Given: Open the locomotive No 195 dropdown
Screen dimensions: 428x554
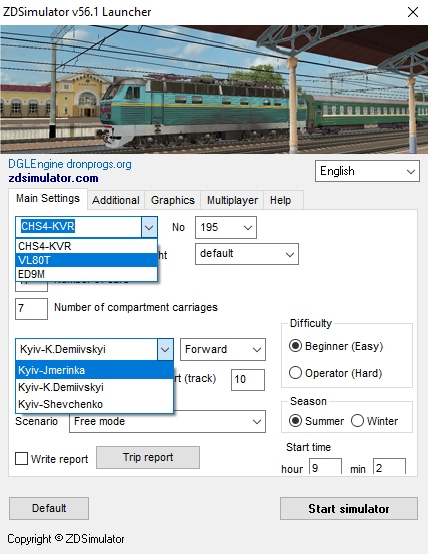Looking at the screenshot, I should coord(225,227).
